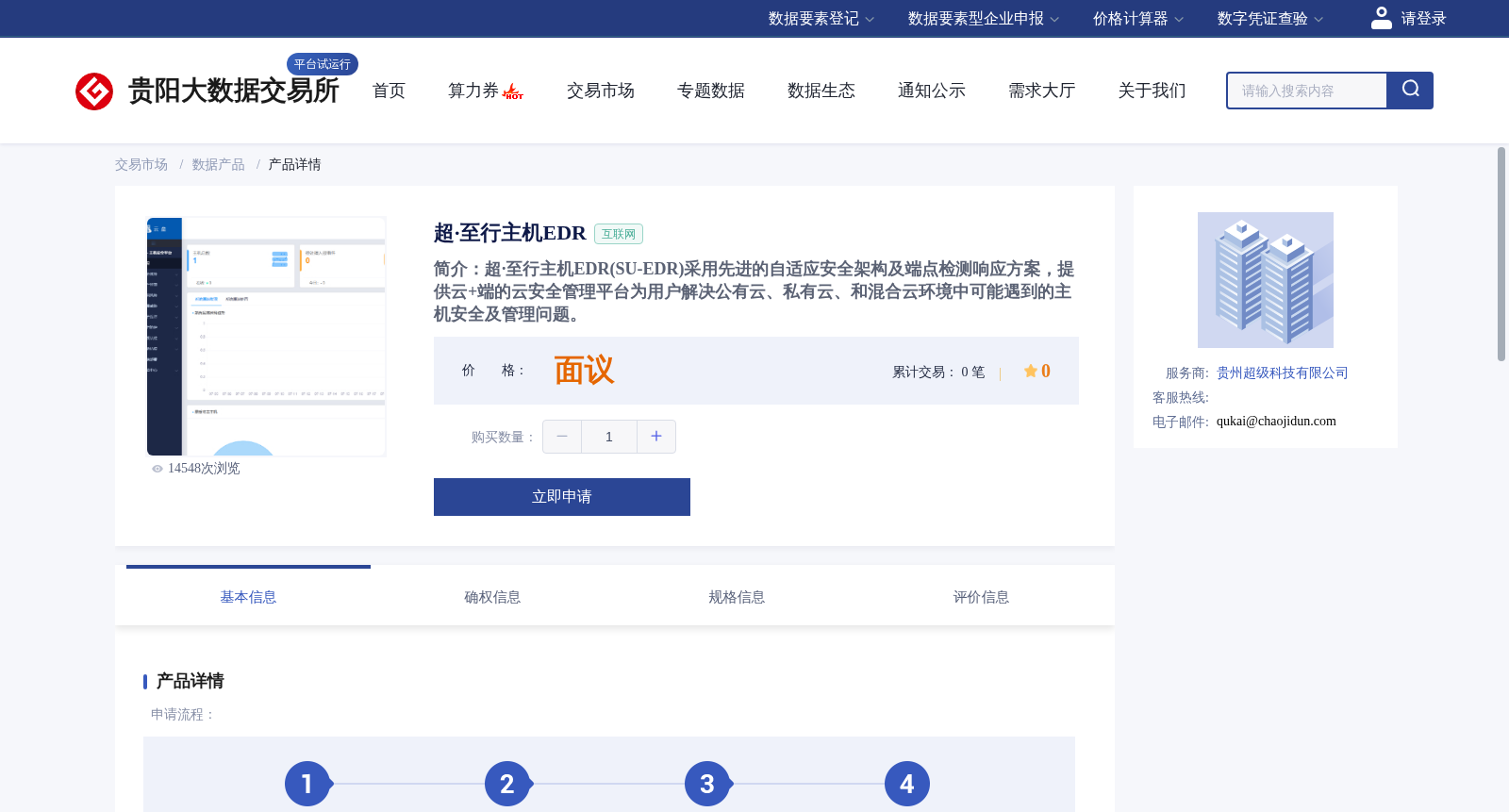Click the purchase quantity input field
1509x812 pixels.
609,437
